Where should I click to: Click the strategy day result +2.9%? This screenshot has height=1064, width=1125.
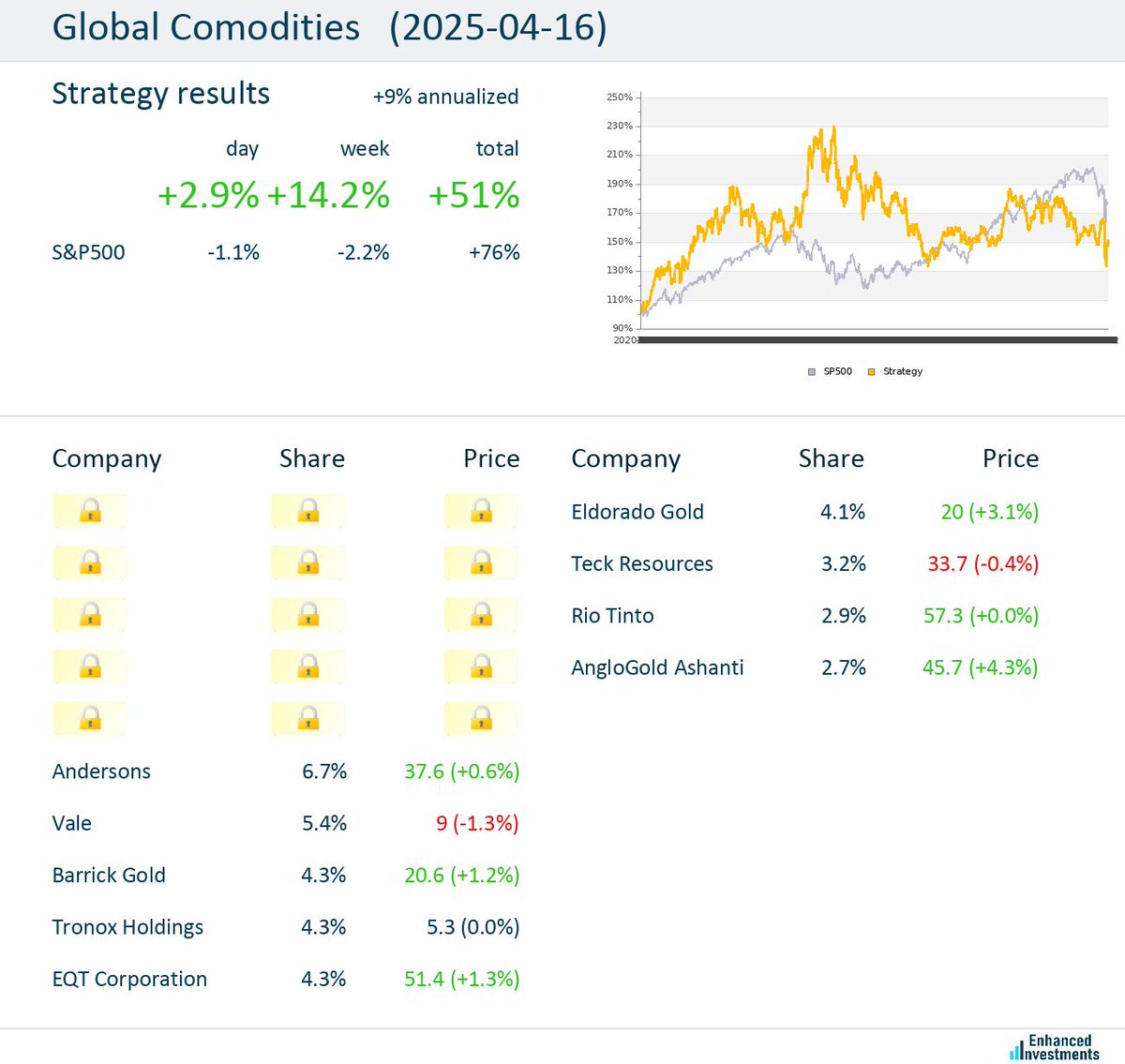[208, 196]
